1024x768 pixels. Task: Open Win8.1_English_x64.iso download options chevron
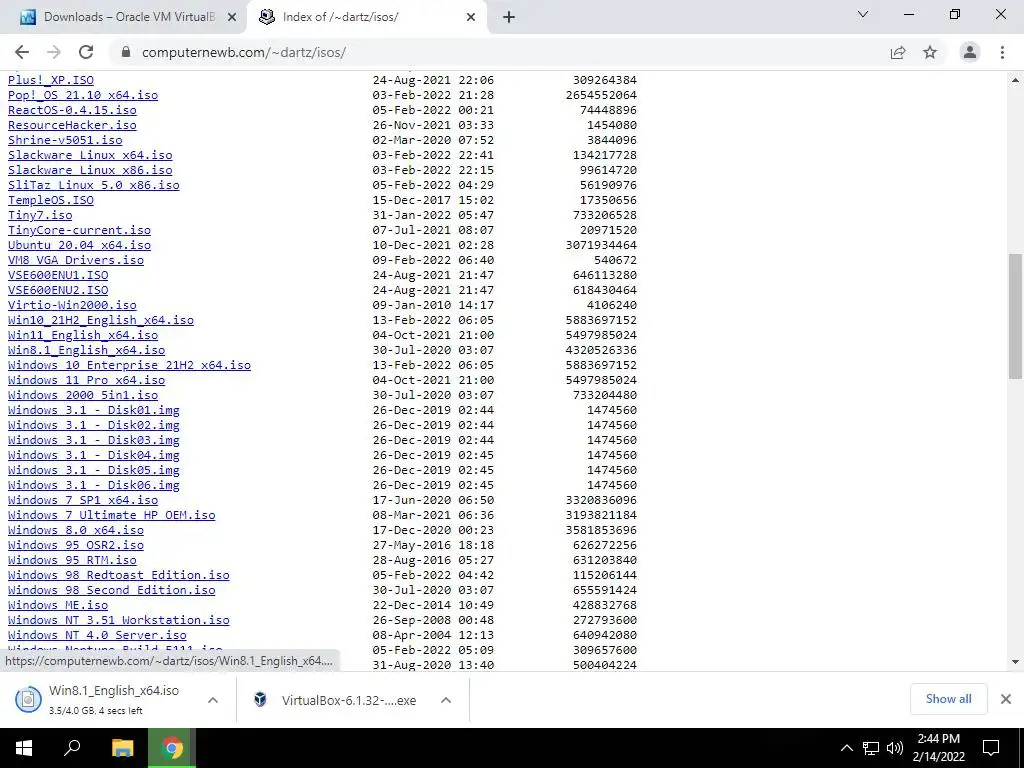pos(213,700)
